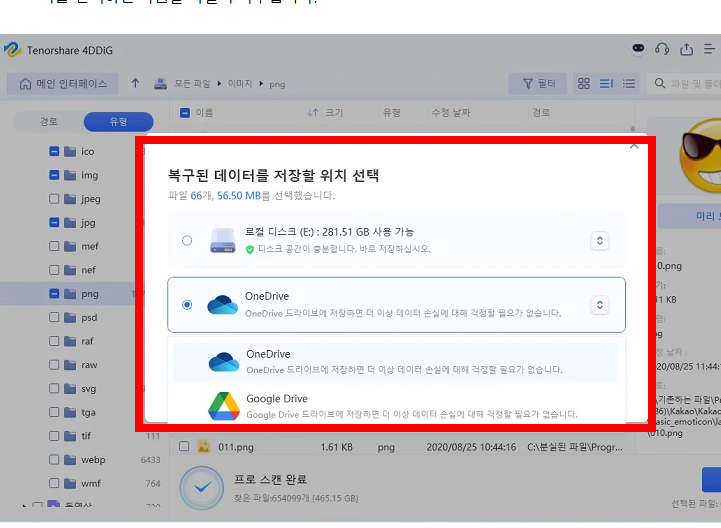Open the raw folder in tree
The height and width of the screenshot is (528, 721).
click(x=89, y=365)
